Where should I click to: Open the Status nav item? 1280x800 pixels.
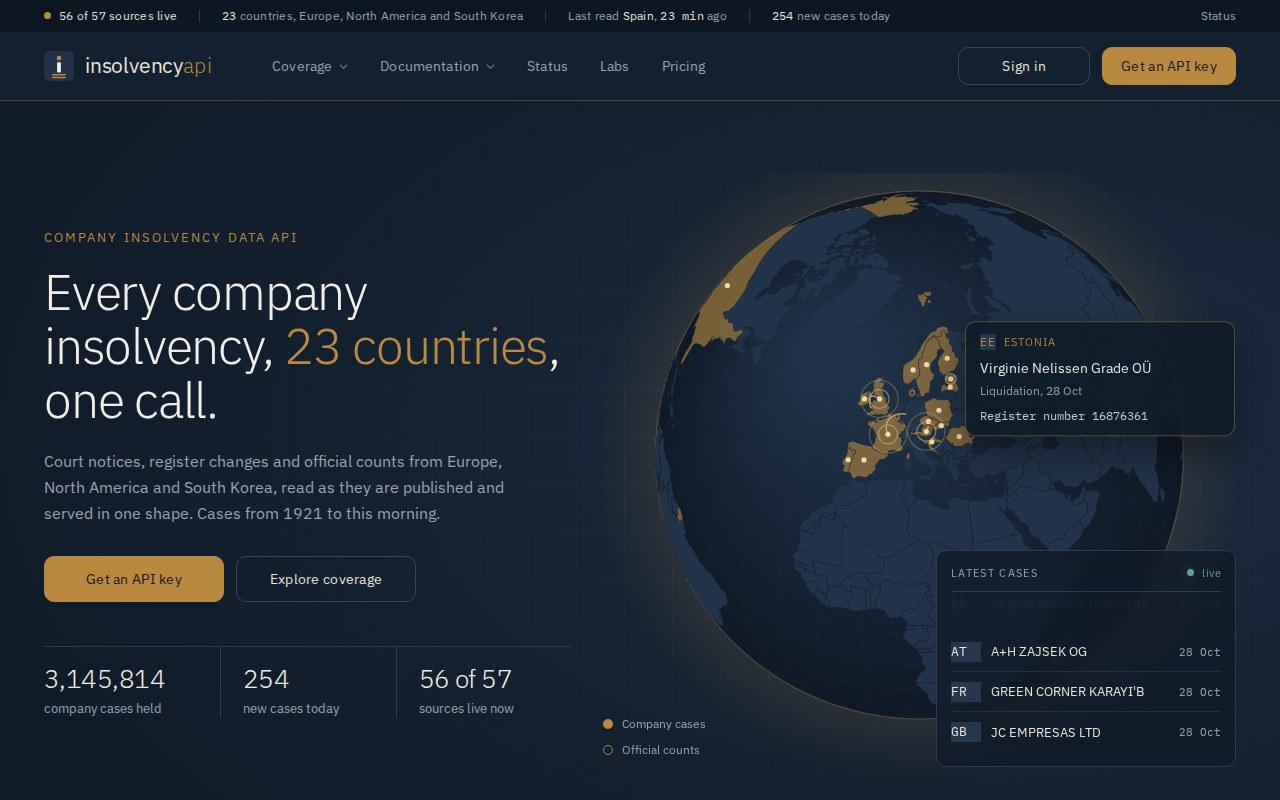[x=547, y=66]
